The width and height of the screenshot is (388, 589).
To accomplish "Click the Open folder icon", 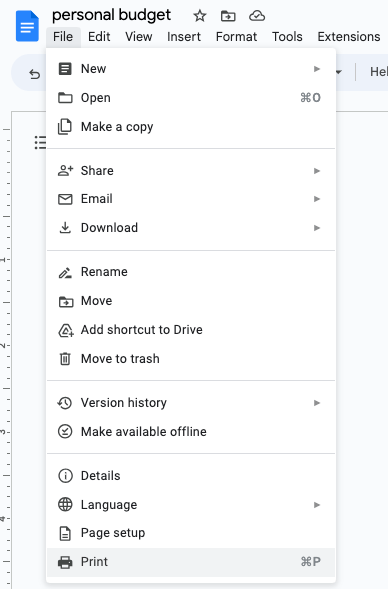I will coord(65,98).
